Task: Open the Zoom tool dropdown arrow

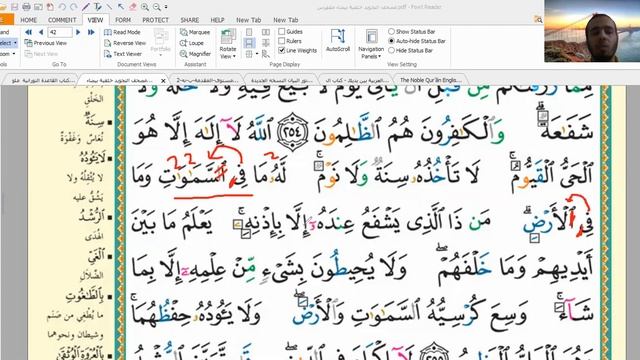Action: click(x=14, y=53)
